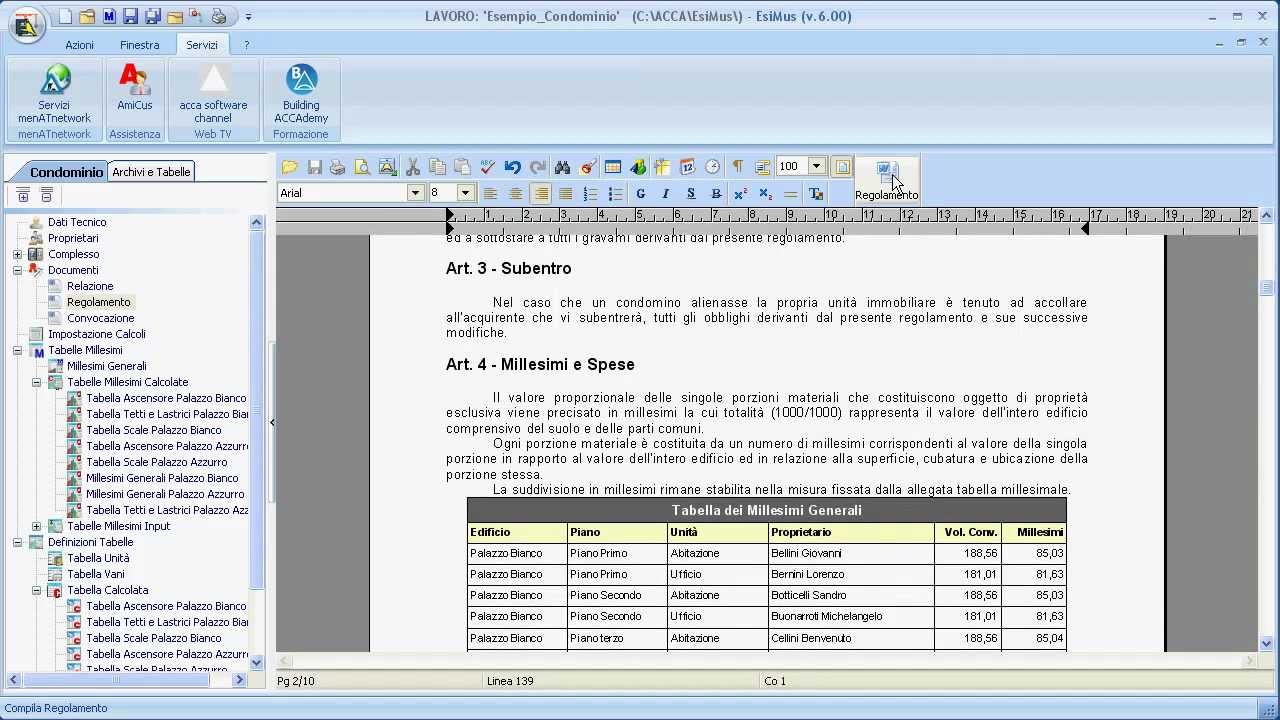Insert a table using the table icon
Screen dimensions: 1280x720
pos(613,167)
